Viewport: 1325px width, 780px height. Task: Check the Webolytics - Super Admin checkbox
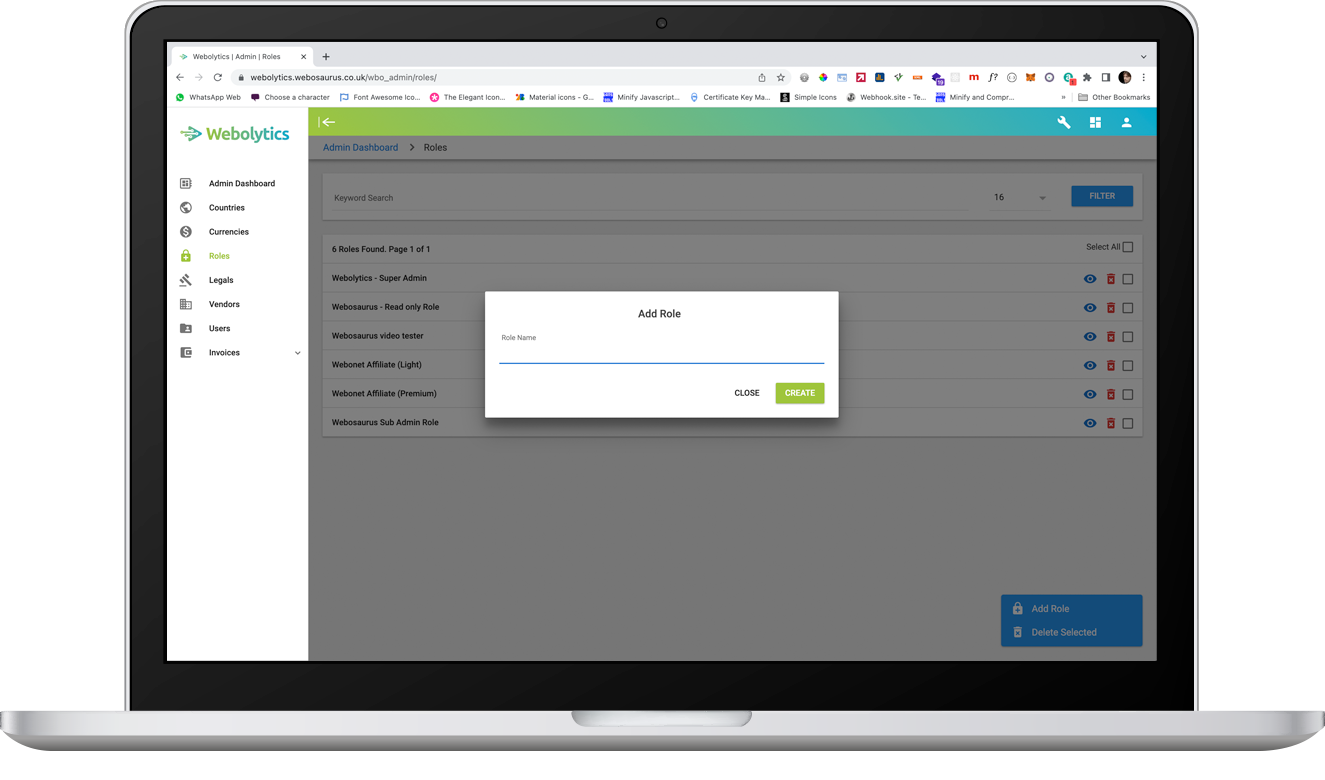point(1128,279)
